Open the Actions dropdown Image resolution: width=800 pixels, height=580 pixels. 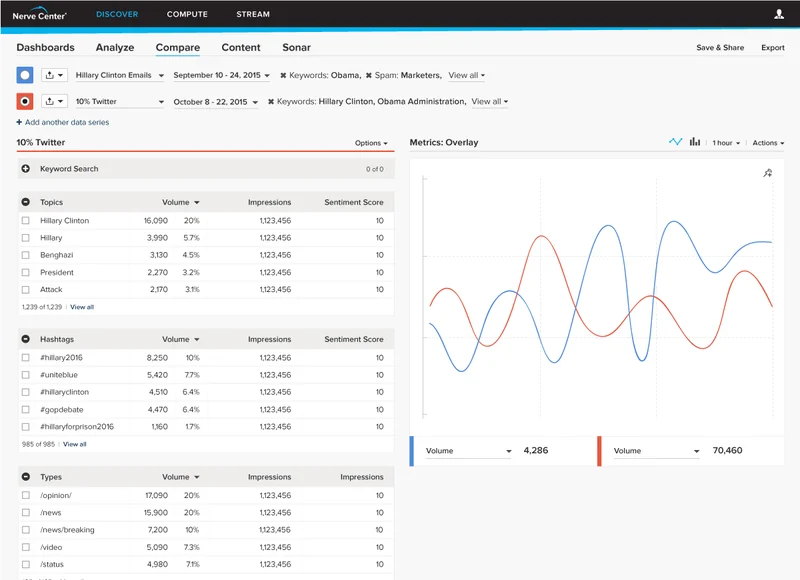coord(768,143)
